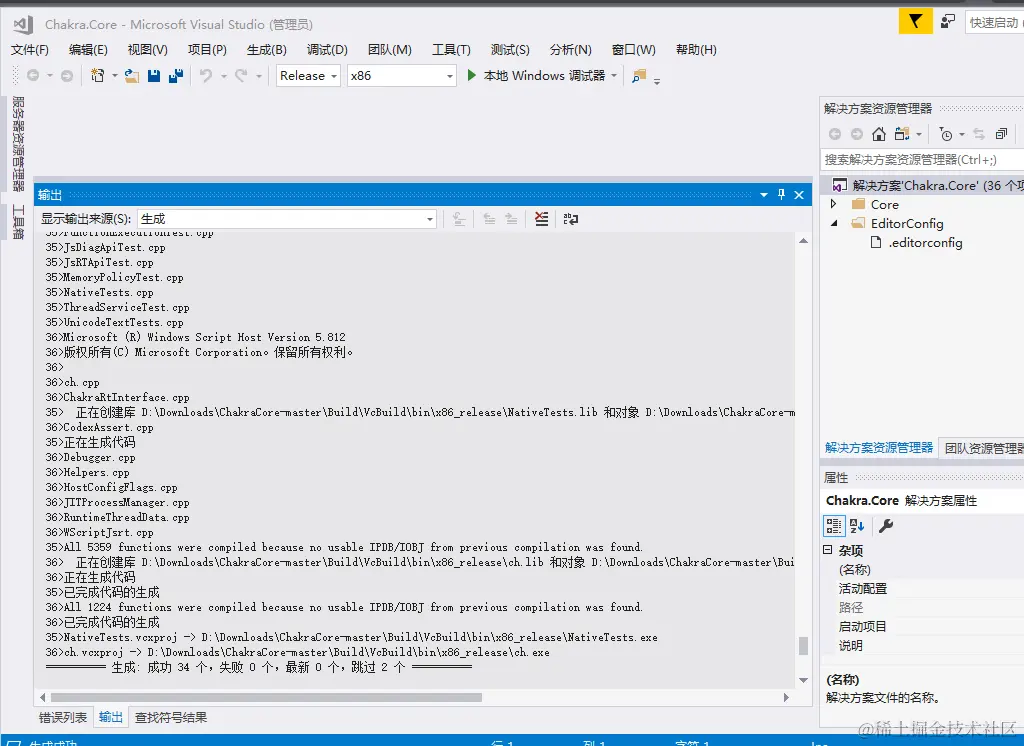
Task: Click the Output scroll down arrow
Action: 803,680
